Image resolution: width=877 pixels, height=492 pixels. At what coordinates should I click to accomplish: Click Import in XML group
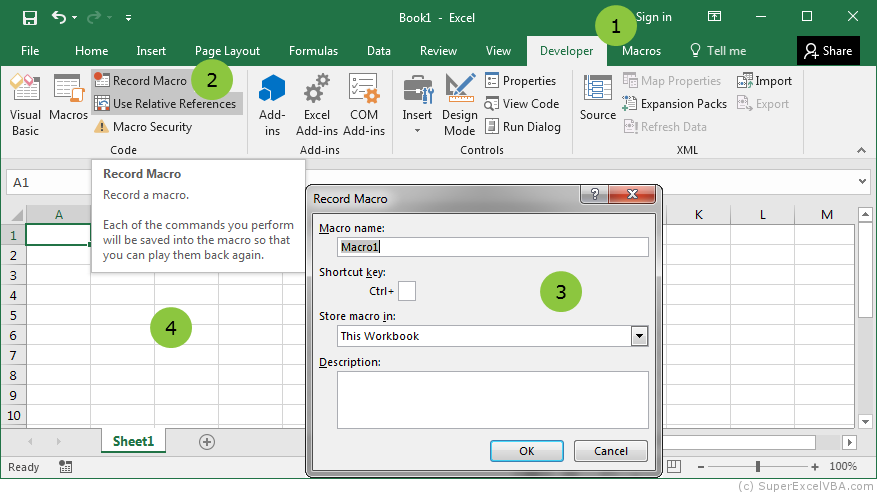(764, 81)
